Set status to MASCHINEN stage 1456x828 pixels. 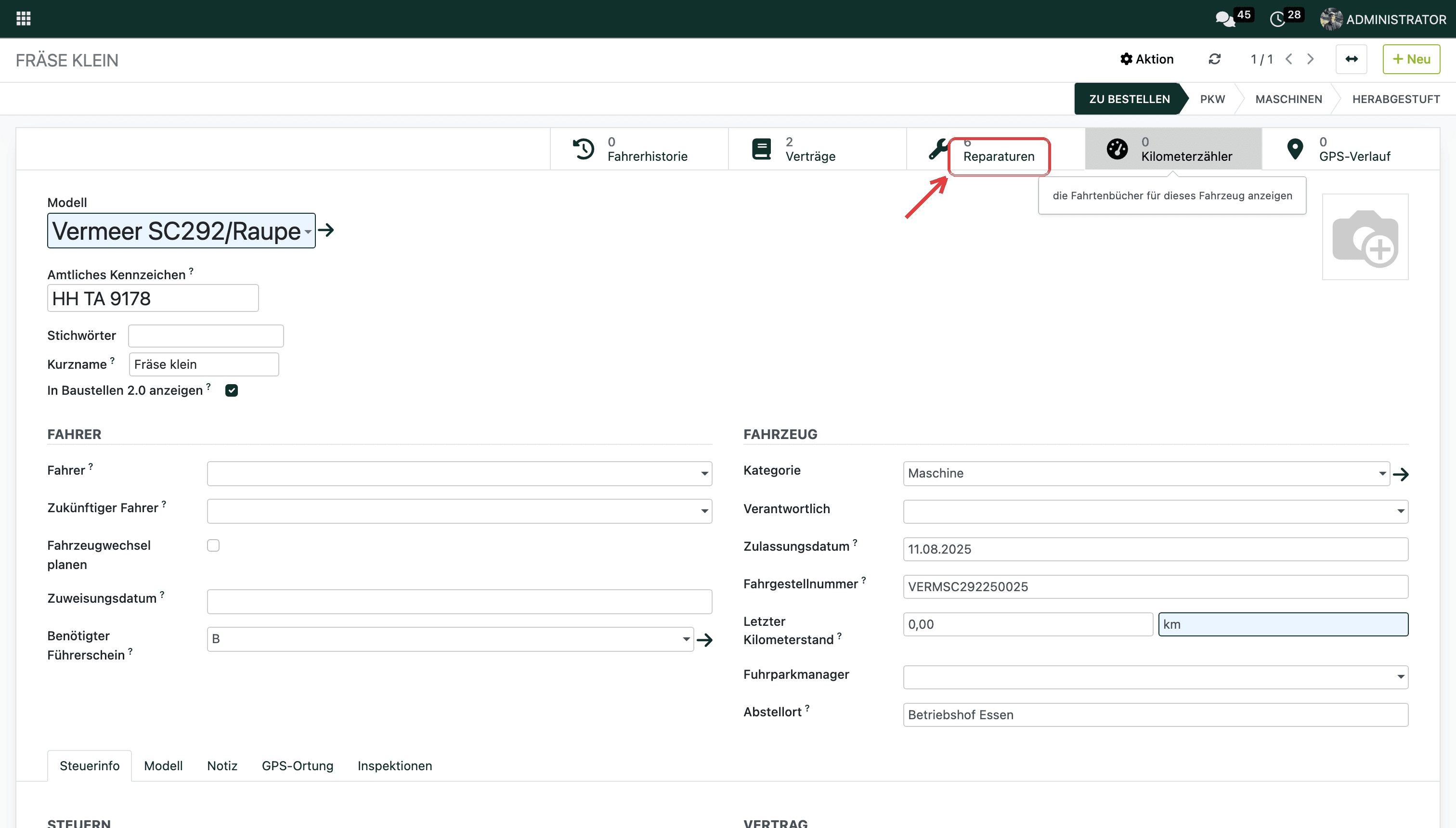click(1288, 99)
